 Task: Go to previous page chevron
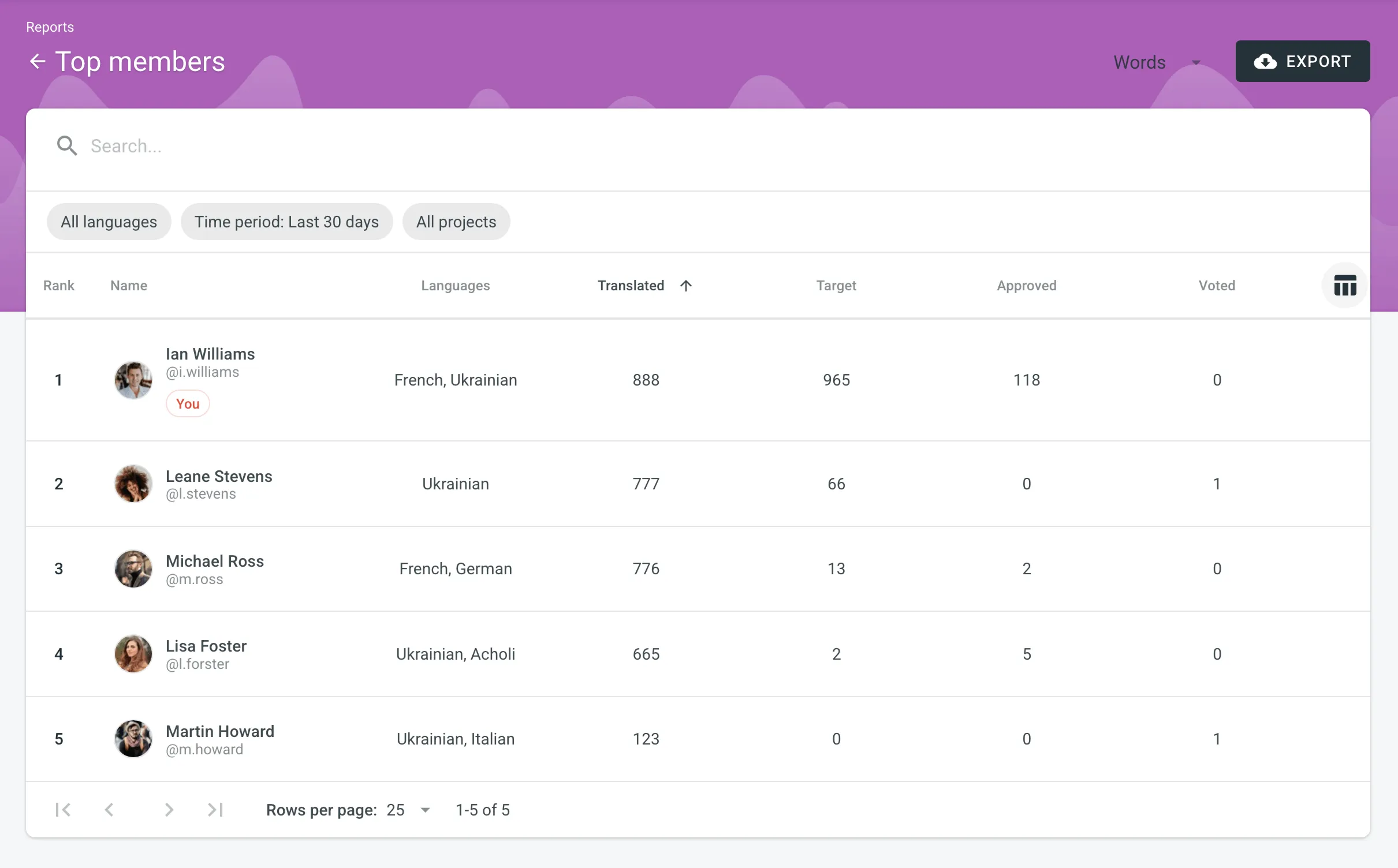pos(109,810)
